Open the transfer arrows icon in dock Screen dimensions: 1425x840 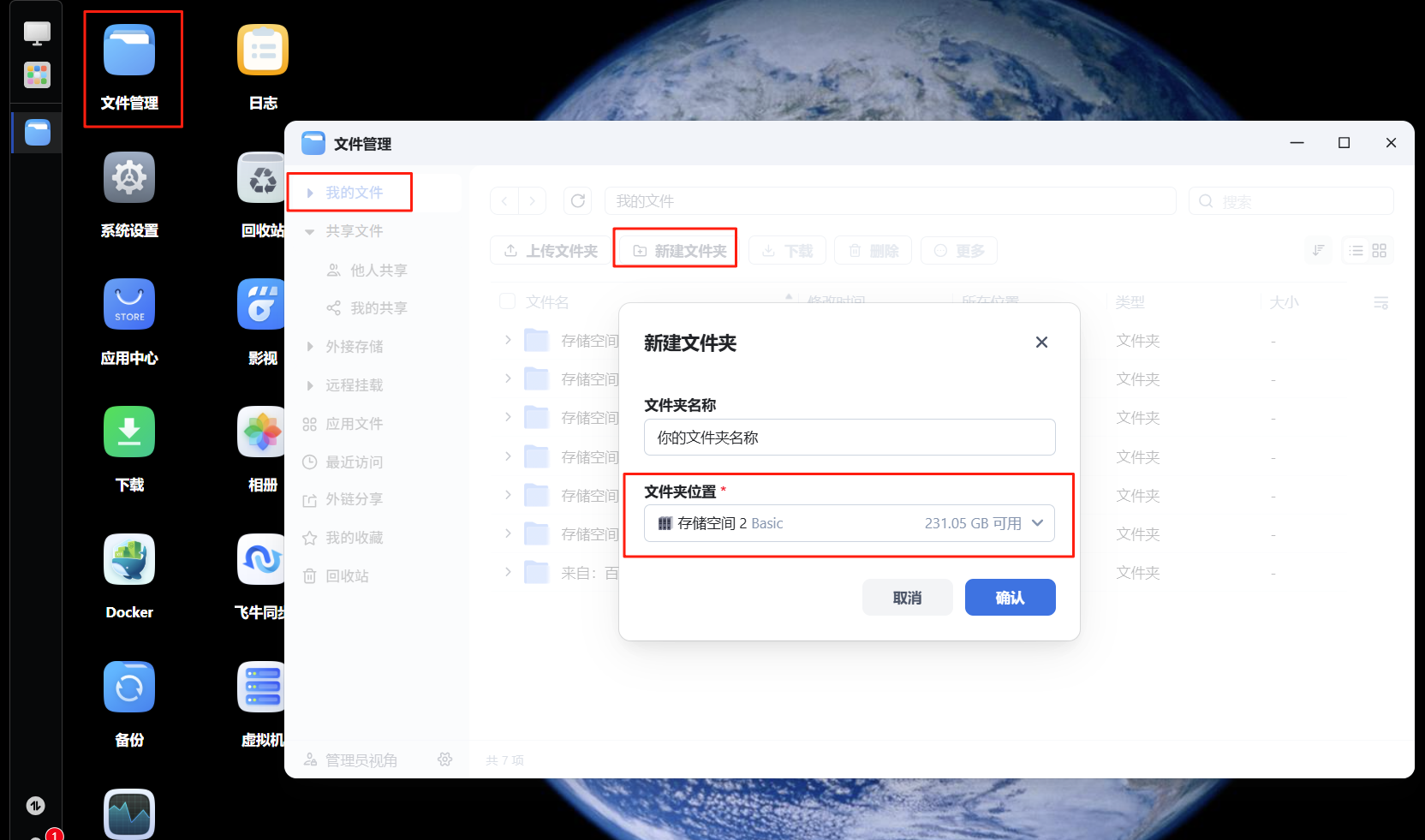35,806
